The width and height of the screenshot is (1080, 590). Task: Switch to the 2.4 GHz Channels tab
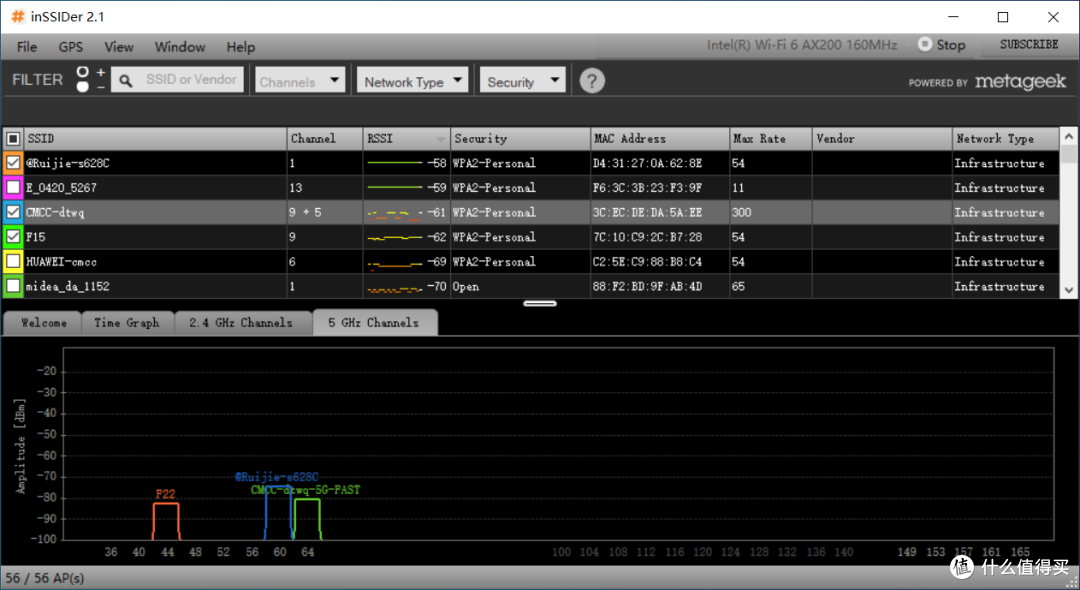click(242, 323)
